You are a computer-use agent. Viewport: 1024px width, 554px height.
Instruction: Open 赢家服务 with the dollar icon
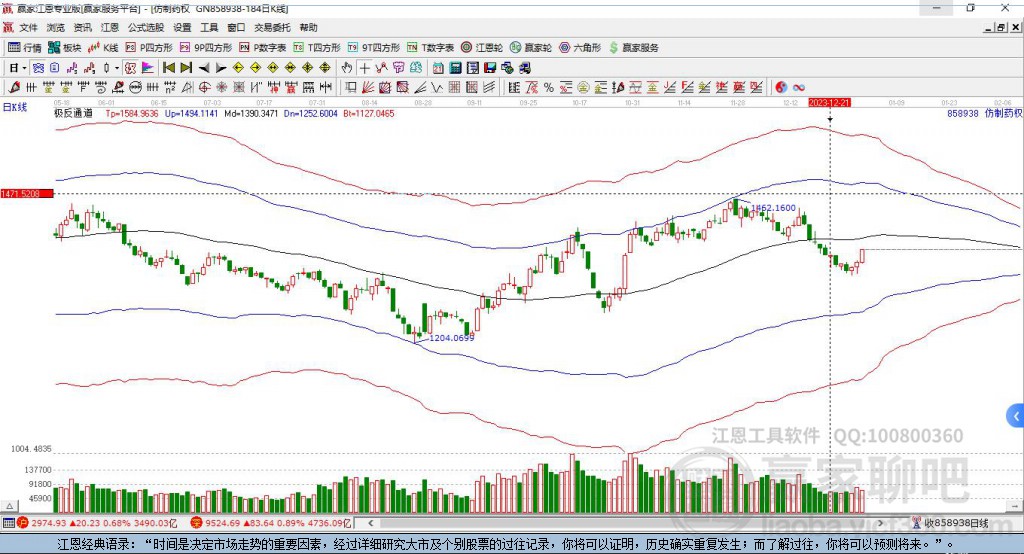coord(633,48)
